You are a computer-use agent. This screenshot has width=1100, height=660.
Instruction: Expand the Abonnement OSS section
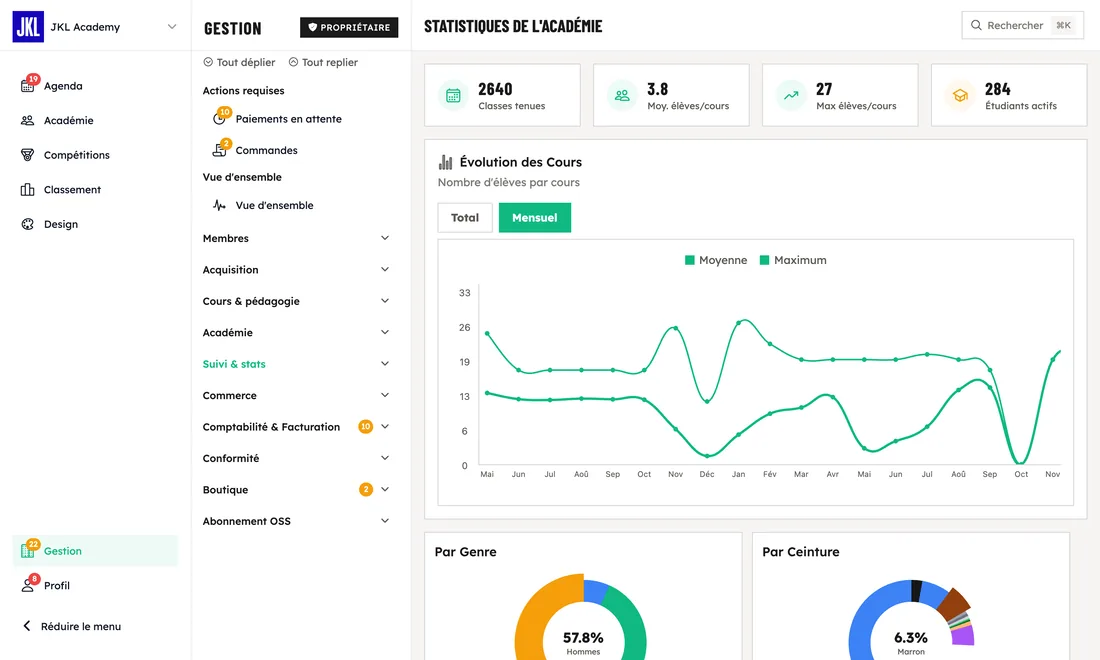pos(295,521)
